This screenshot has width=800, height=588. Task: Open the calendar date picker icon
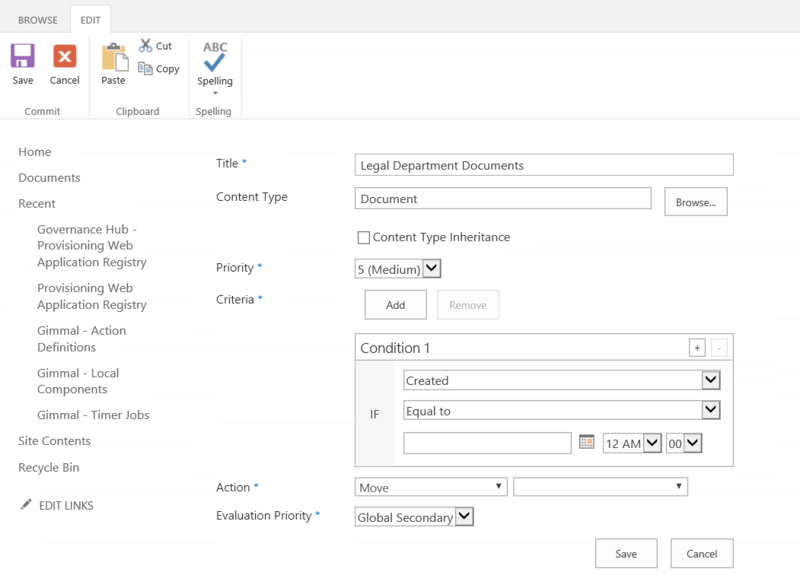pos(587,442)
